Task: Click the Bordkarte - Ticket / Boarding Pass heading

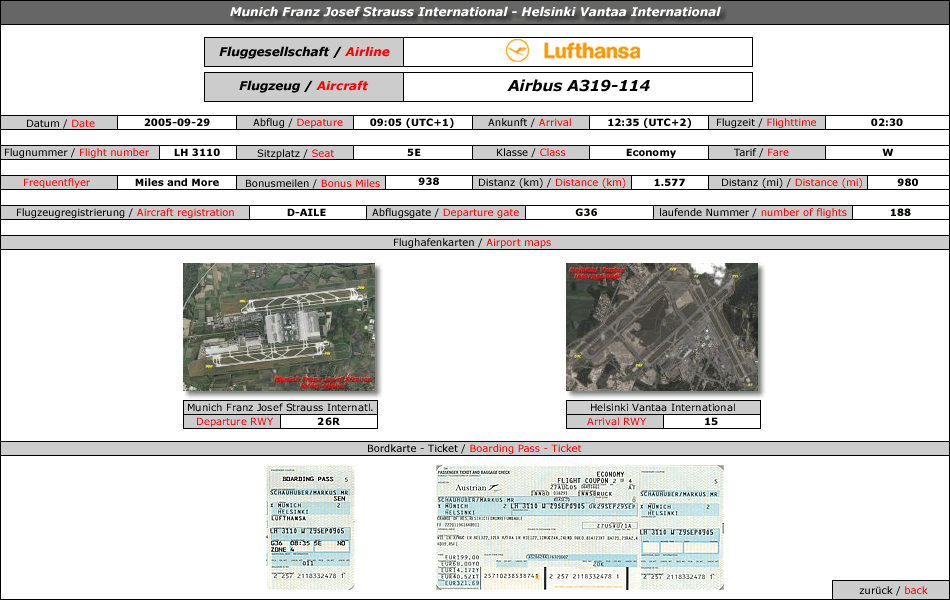Action: (x=474, y=448)
